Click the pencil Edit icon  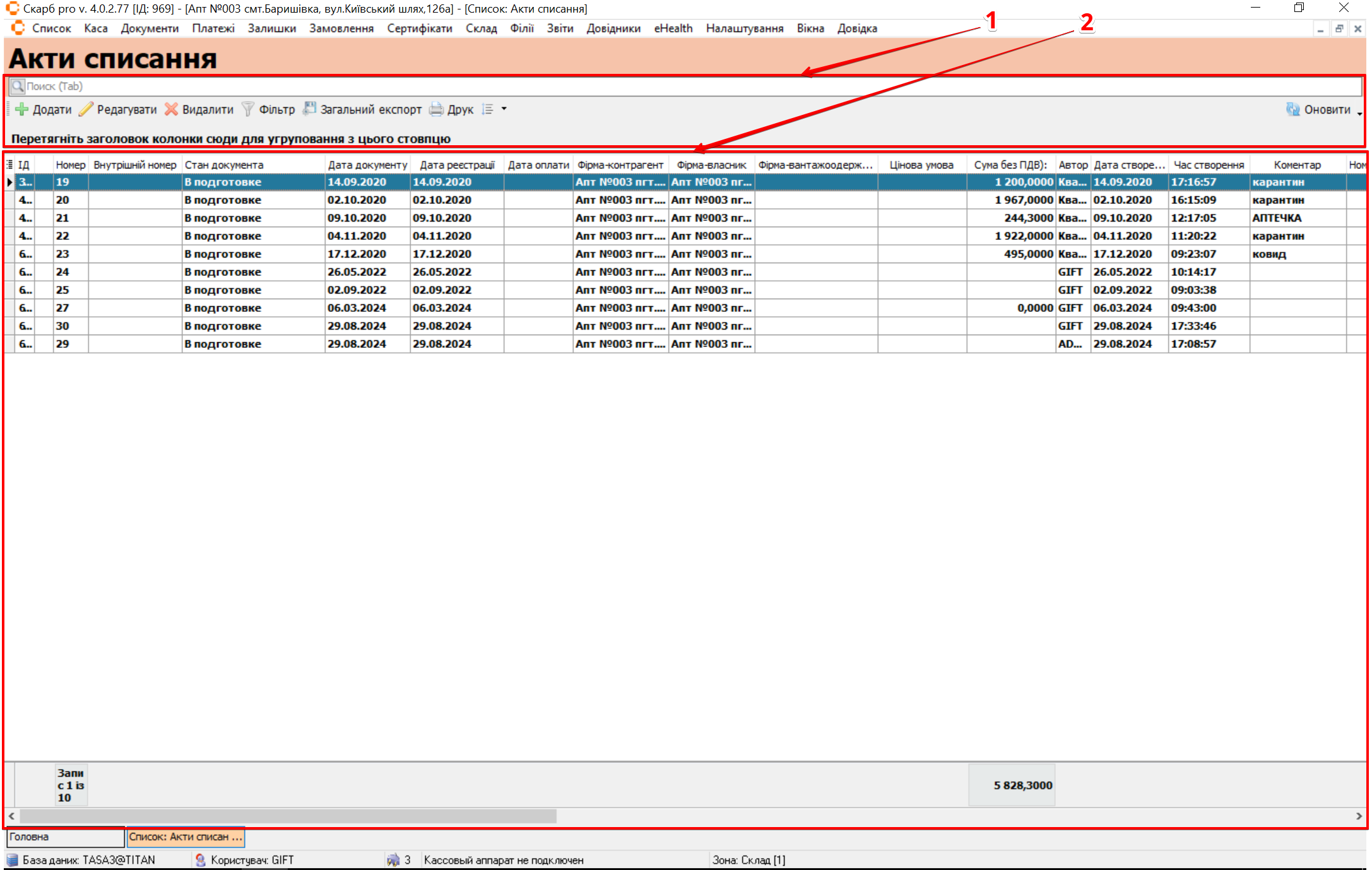[x=86, y=109]
